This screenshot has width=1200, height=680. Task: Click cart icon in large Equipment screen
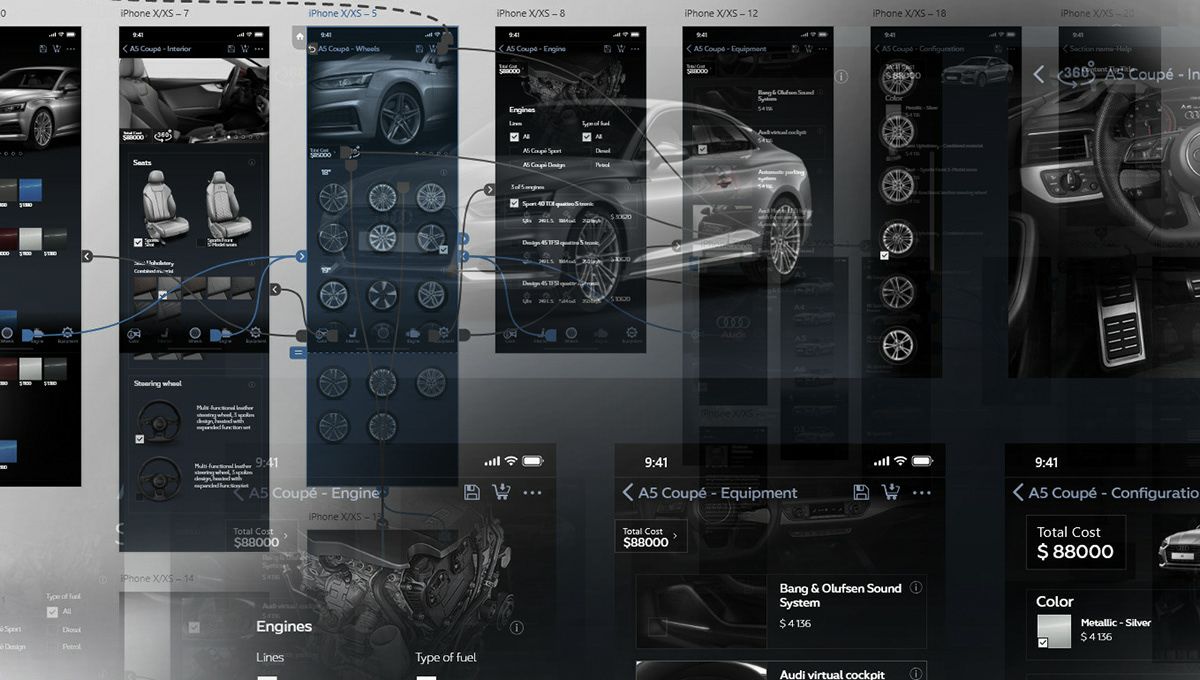890,492
